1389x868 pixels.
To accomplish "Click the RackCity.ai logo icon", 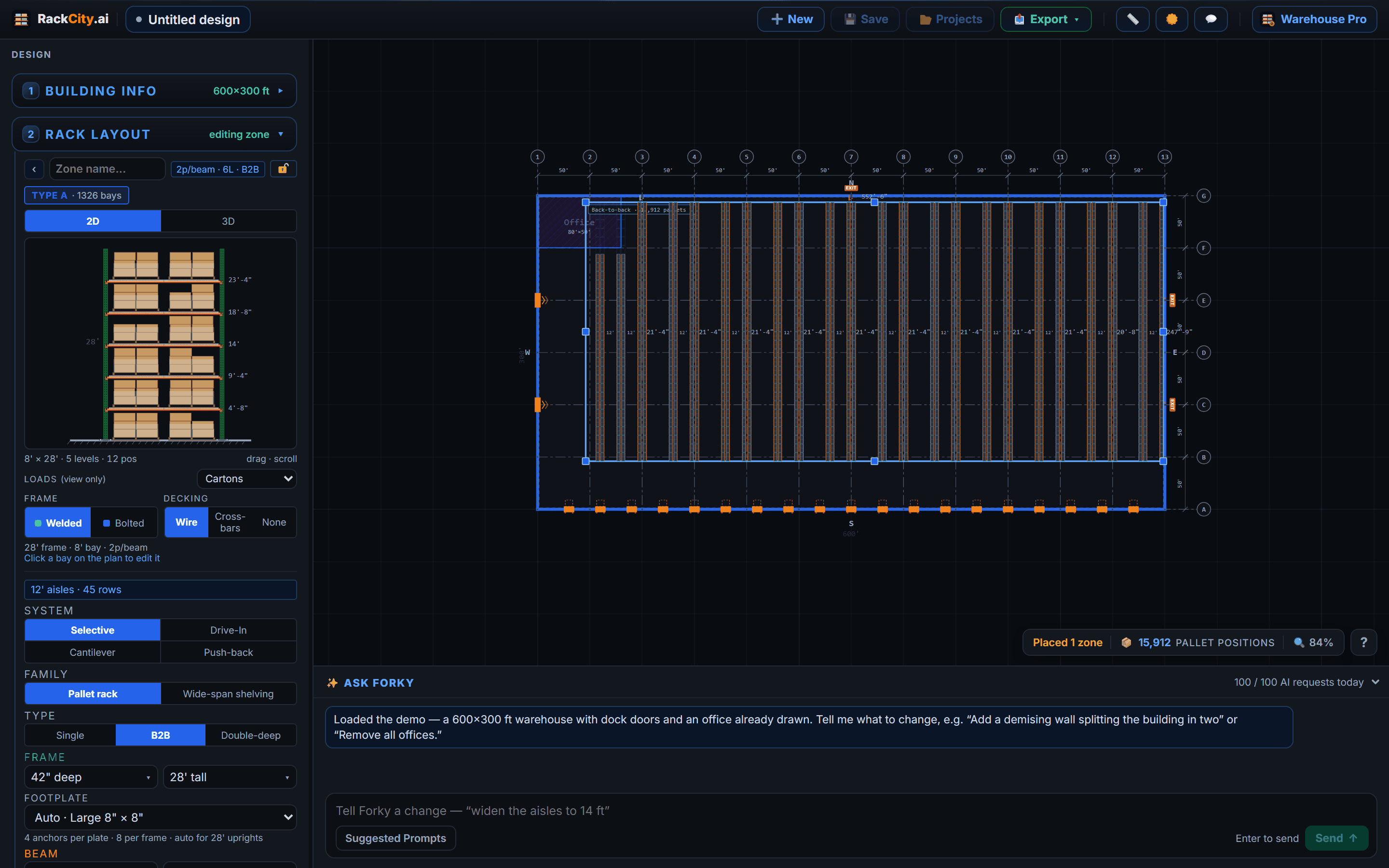I will click(x=21, y=19).
